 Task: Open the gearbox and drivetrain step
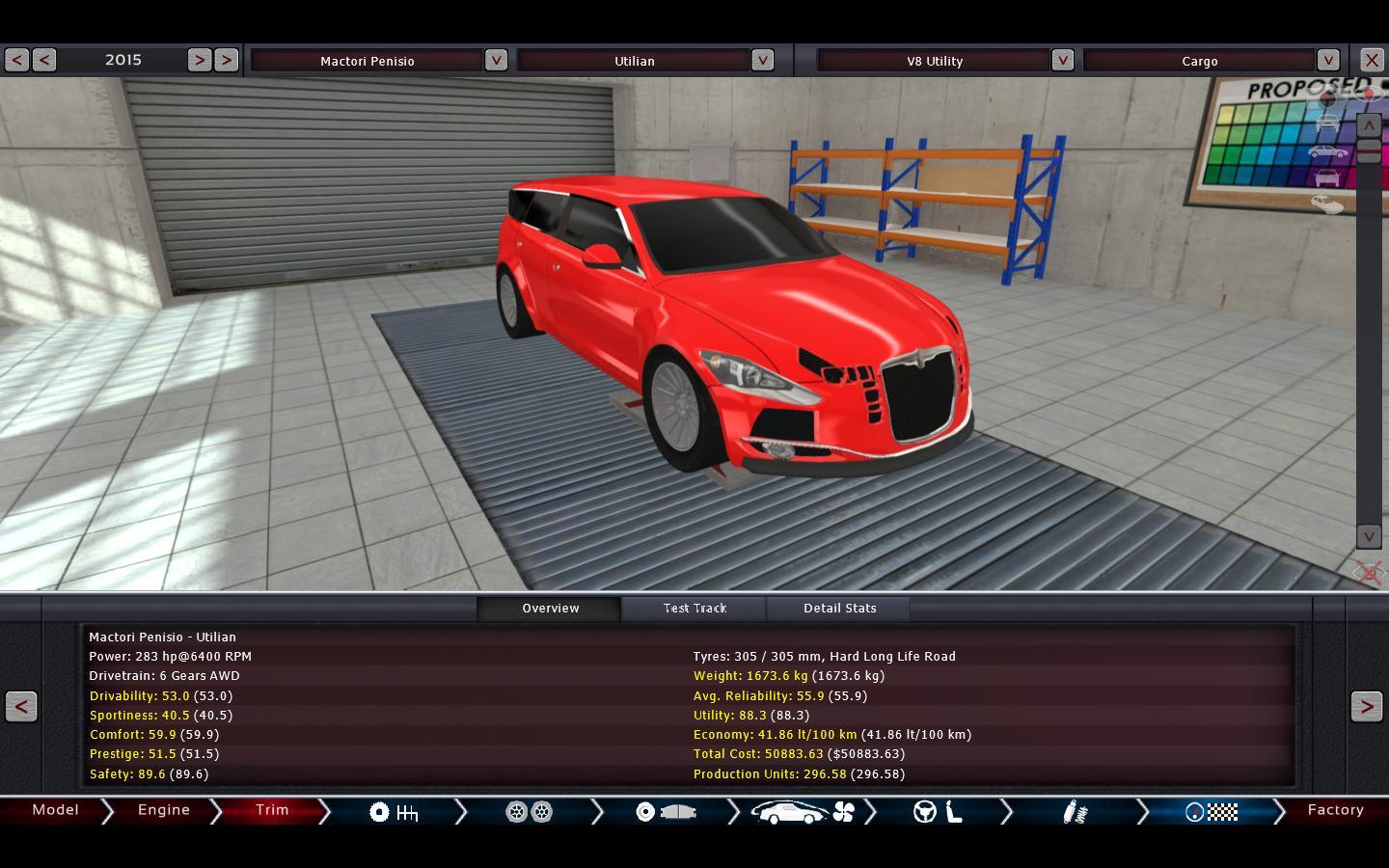394,812
